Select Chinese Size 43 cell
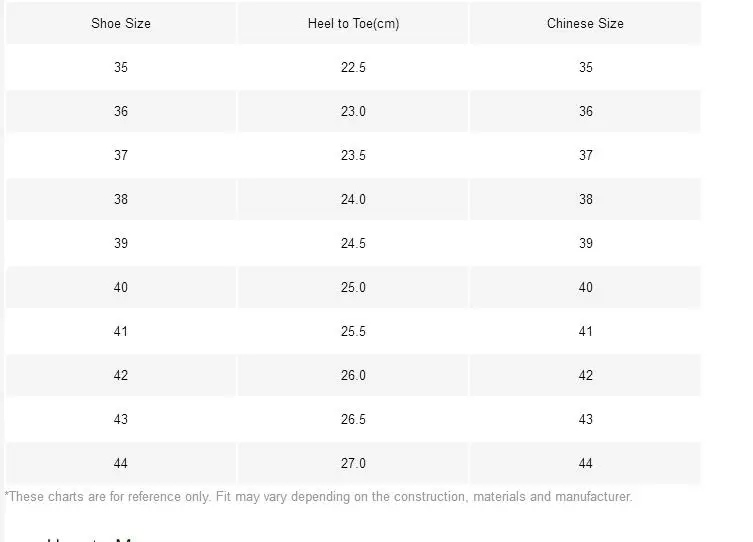The height and width of the screenshot is (542, 753). [x=585, y=419]
